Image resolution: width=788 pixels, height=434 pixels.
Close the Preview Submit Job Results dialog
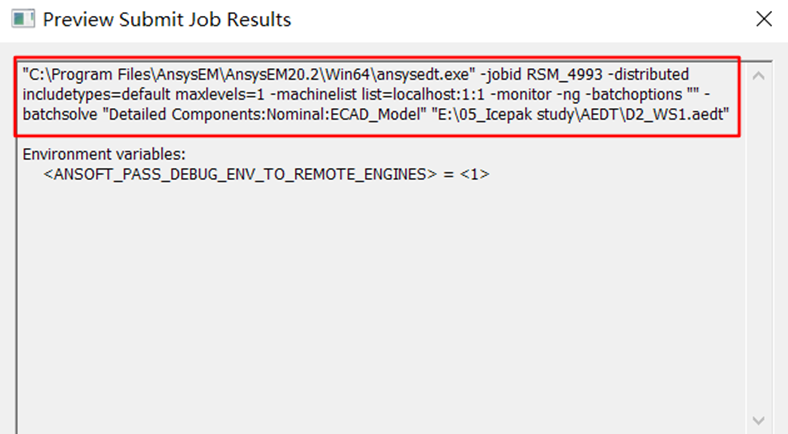click(762, 19)
